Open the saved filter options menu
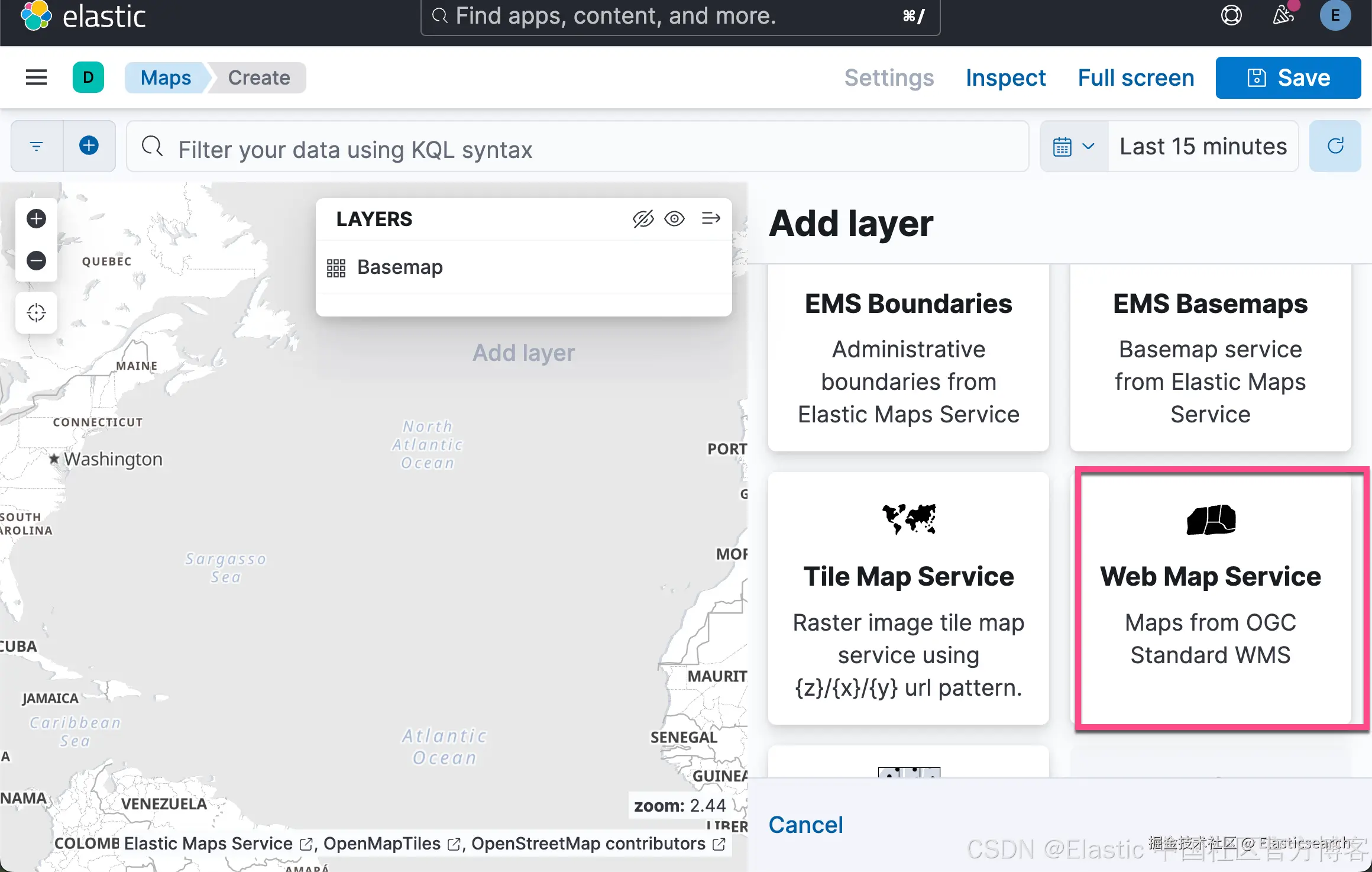 click(x=37, y=146)
